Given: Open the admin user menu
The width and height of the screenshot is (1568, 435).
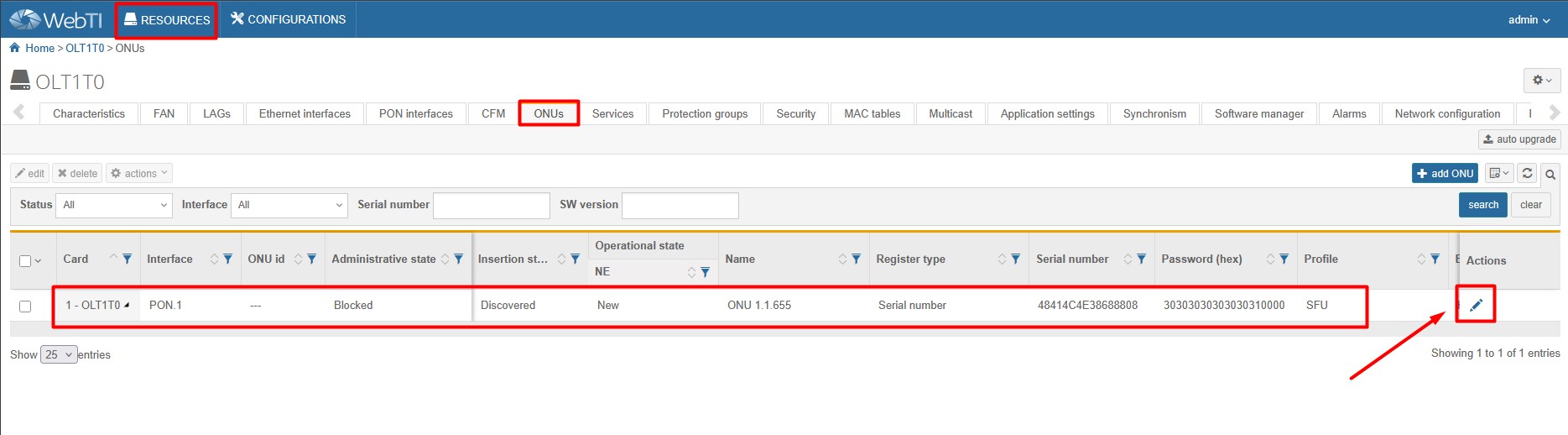Looking at the screenshot, I should (x=1529, y=19).
